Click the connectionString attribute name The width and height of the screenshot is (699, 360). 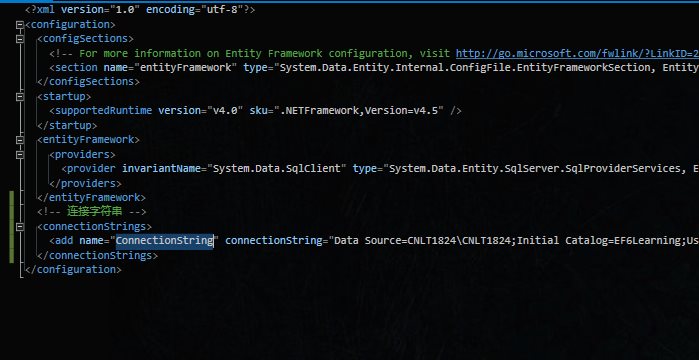274,241
